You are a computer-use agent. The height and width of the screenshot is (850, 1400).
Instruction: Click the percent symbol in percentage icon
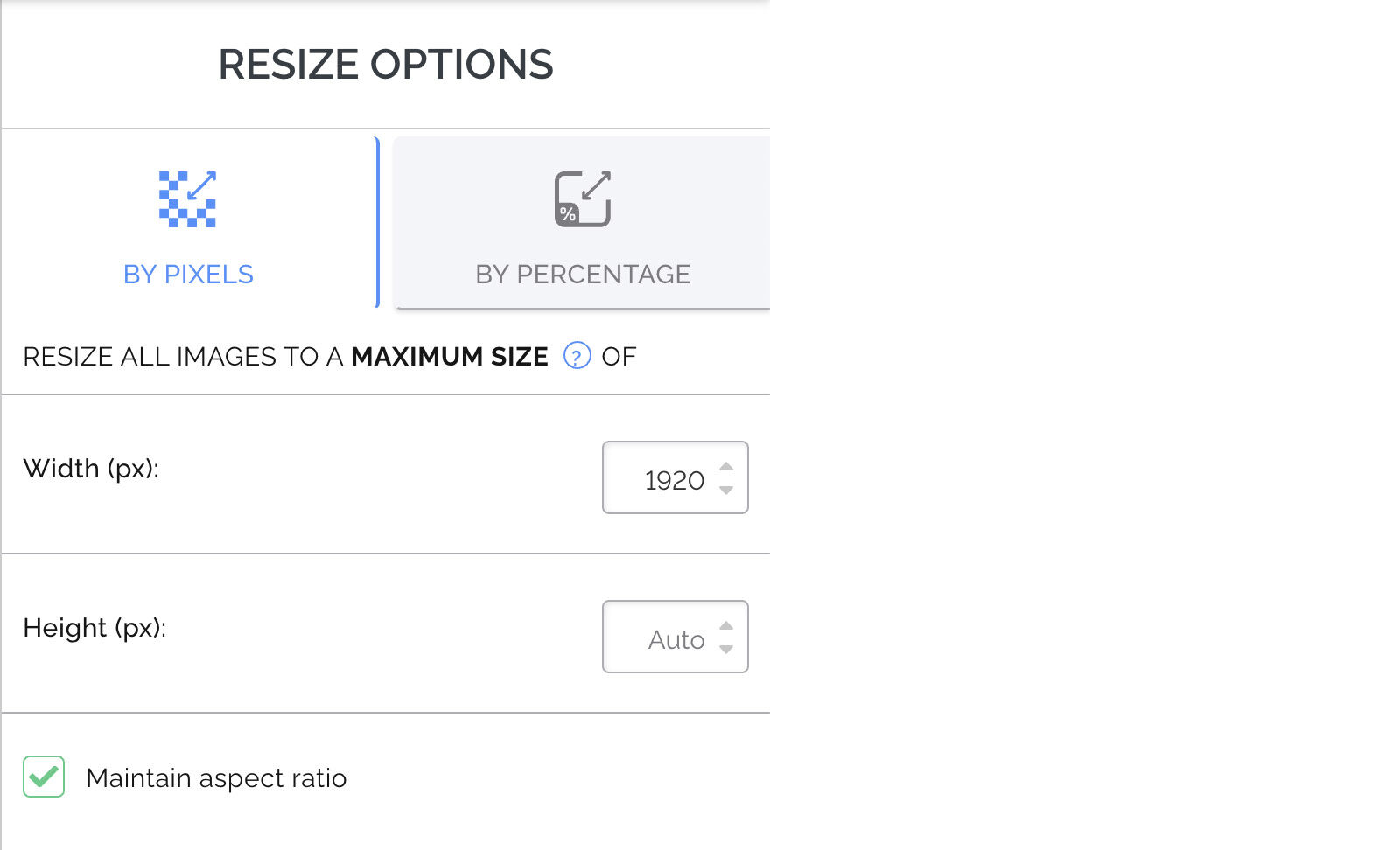tap(568, 214)
